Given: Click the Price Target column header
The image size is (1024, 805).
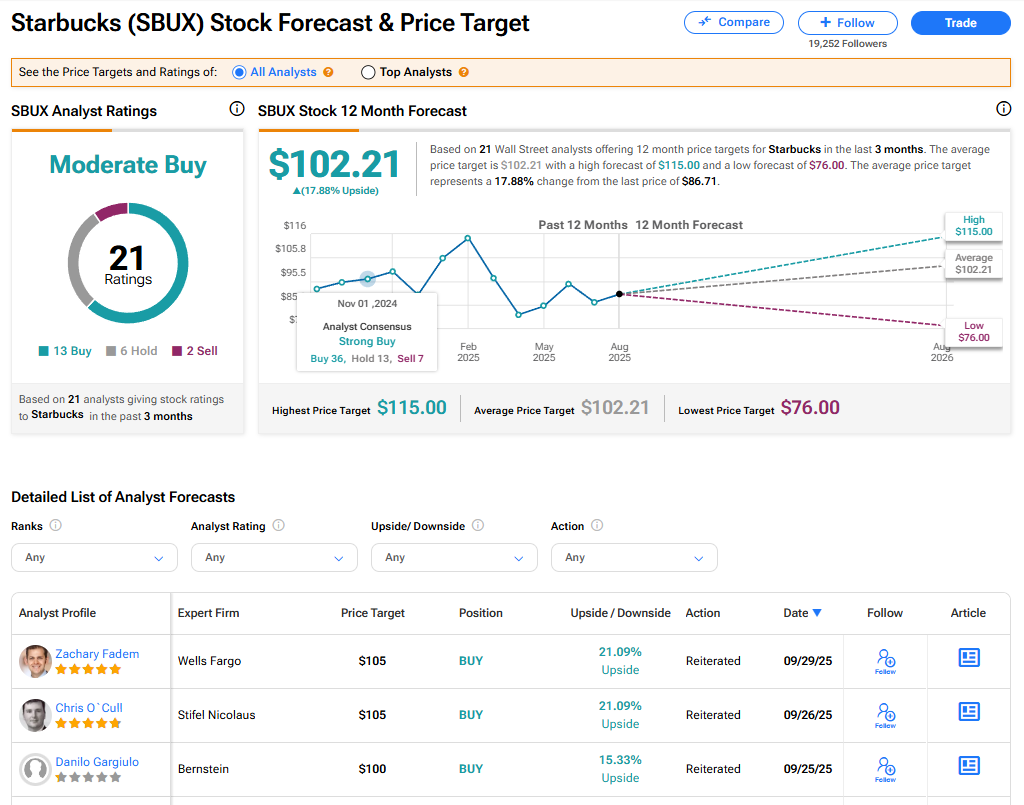Looking at the screenshot, I should point(372,613).
